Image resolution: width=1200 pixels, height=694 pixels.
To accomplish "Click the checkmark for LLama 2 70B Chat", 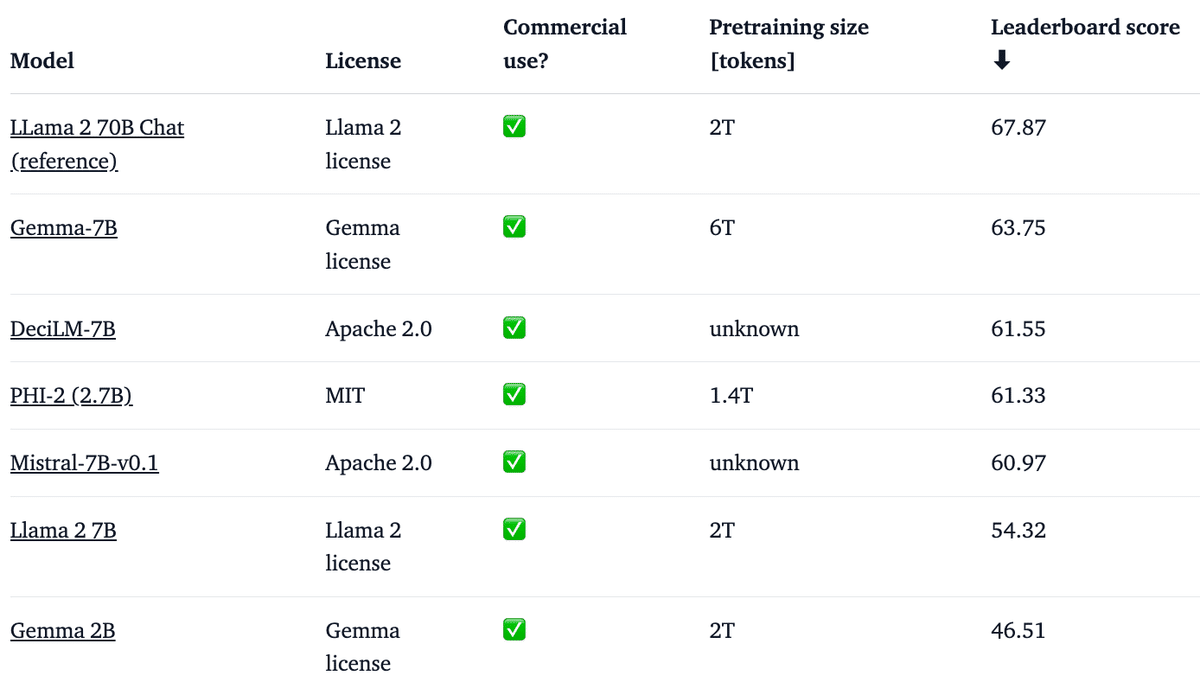I will [x=514, y=128].
